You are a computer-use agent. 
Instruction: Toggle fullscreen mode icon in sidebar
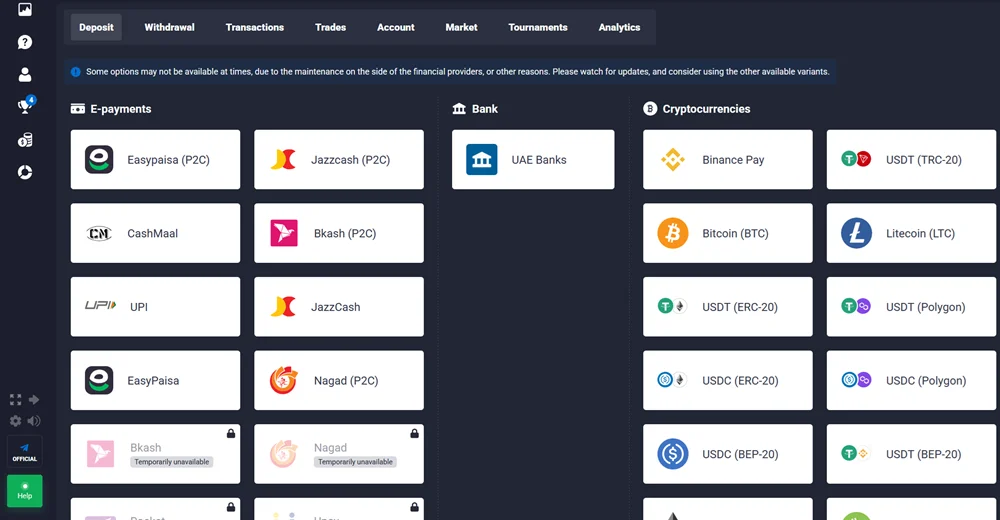click(16, 399)
